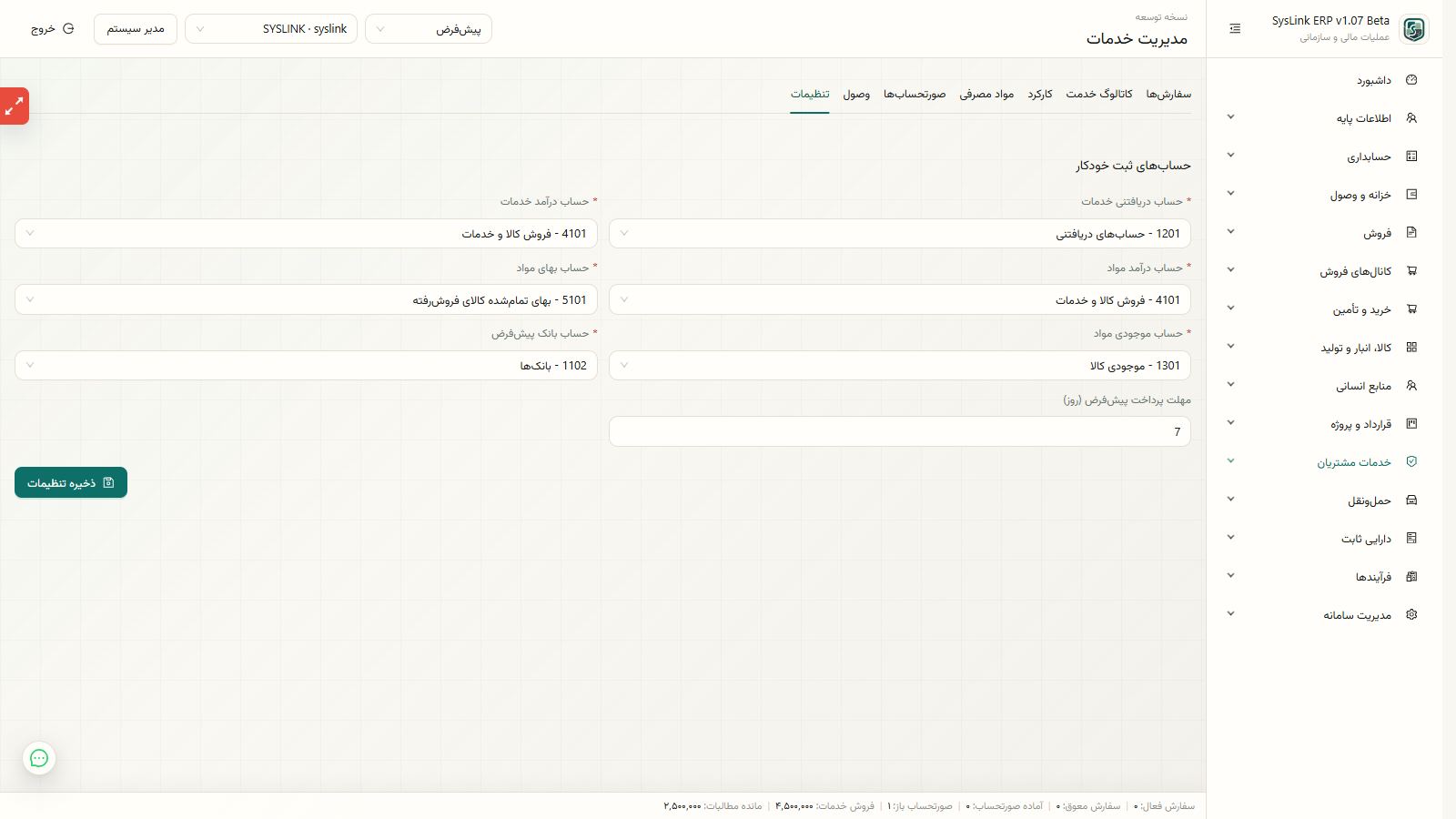Click the داشبورد dashboard icon
Viewport: 1456px width, 819px height.
[1411, 80]
